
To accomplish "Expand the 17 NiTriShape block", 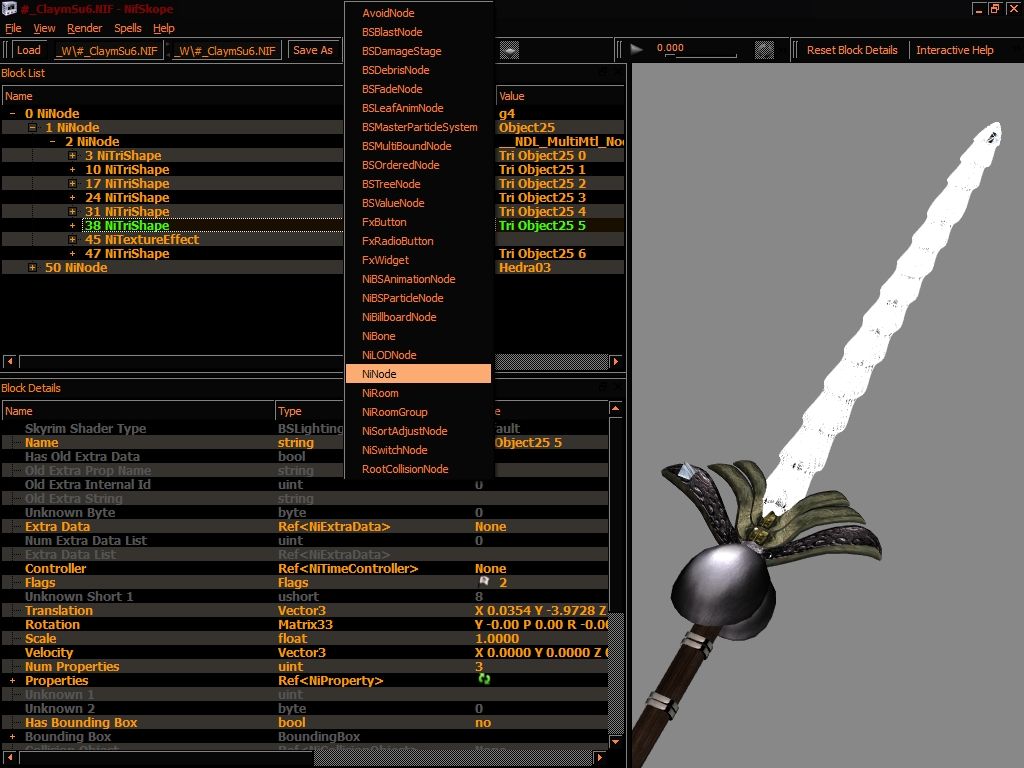I will click(x=72, y=184).
